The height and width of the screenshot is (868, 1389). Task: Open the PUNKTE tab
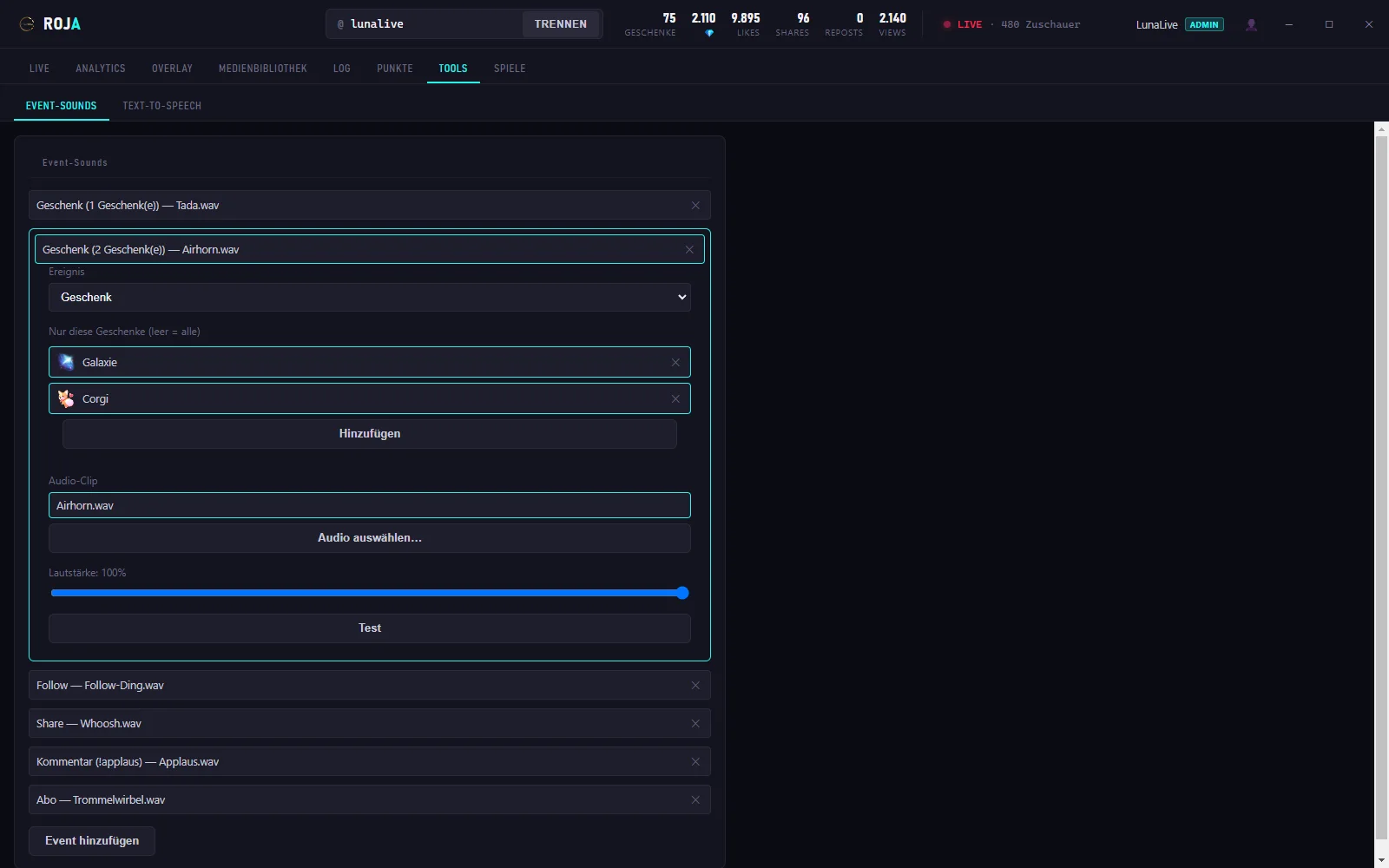[x=395, y=69]
